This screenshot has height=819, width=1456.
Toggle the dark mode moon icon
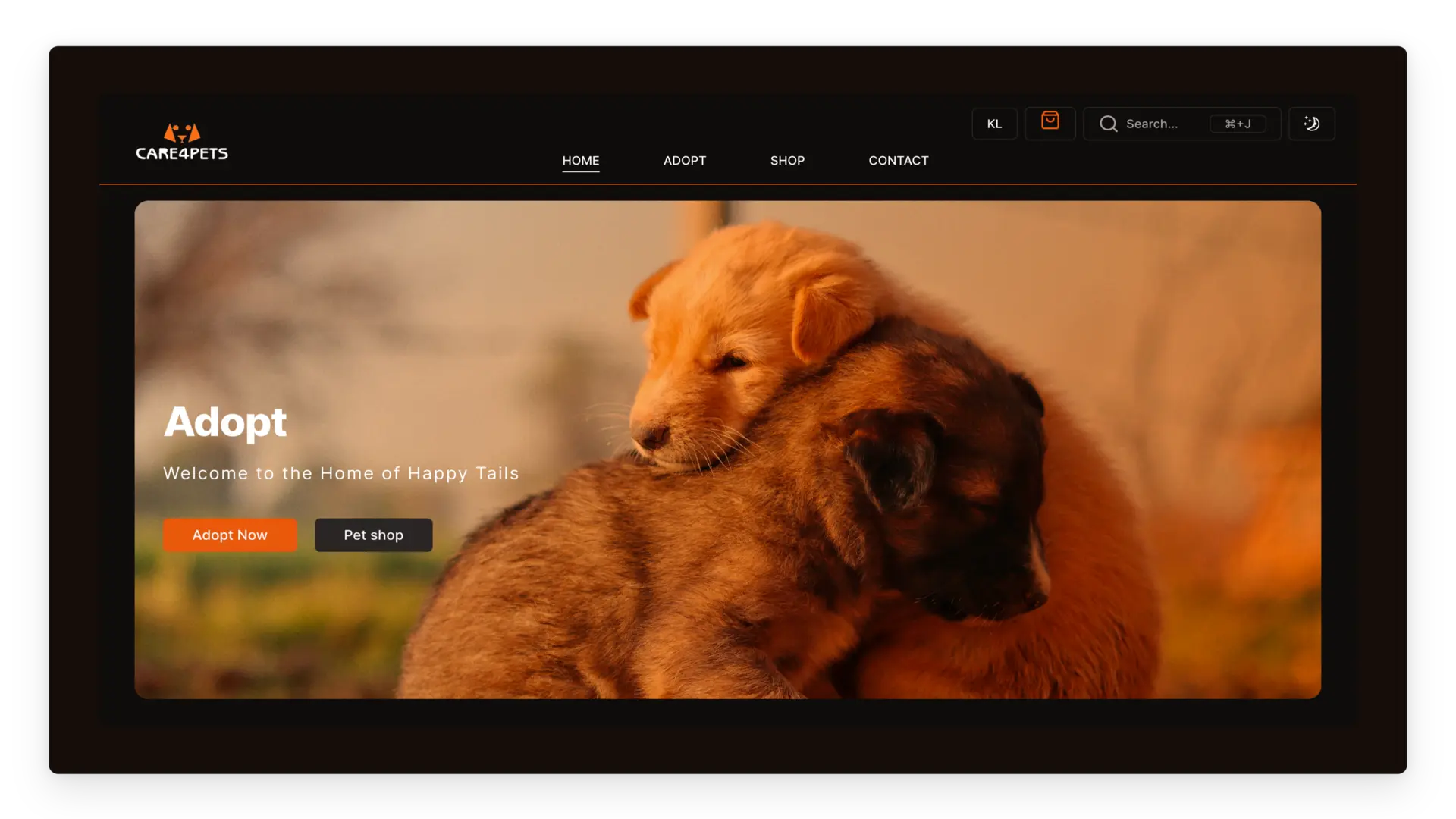click(1311, 124)
